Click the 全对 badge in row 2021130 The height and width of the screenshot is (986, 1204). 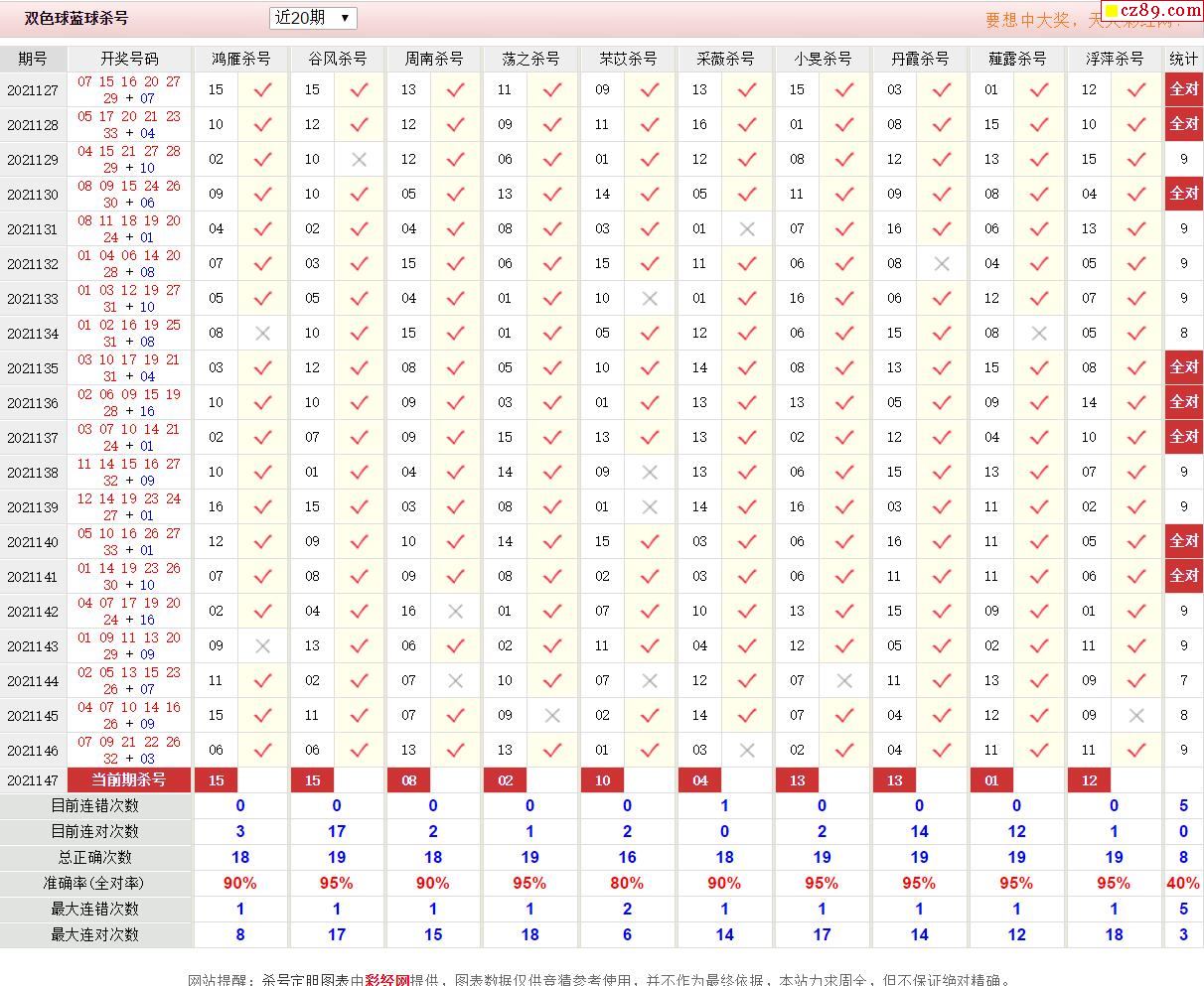point(1184,194)
